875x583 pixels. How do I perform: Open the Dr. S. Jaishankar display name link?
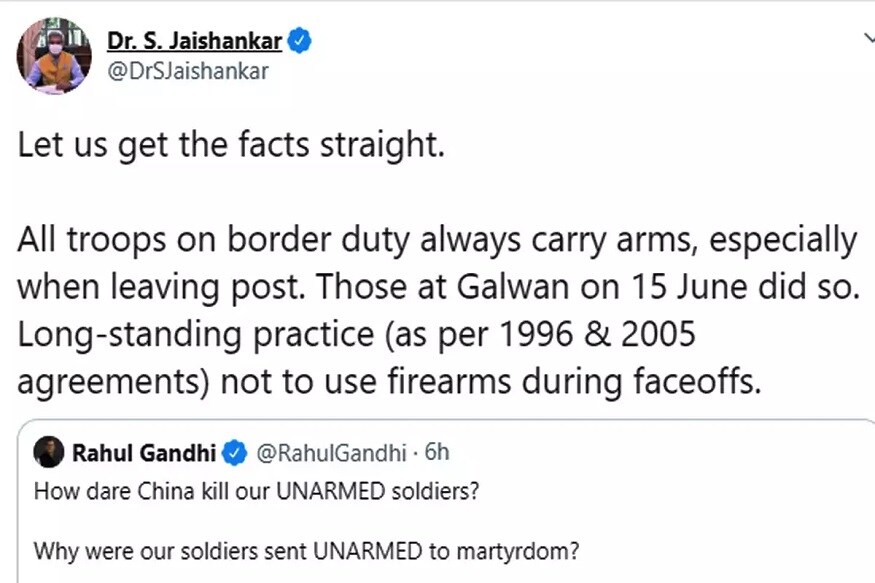(x=194, y=41)
